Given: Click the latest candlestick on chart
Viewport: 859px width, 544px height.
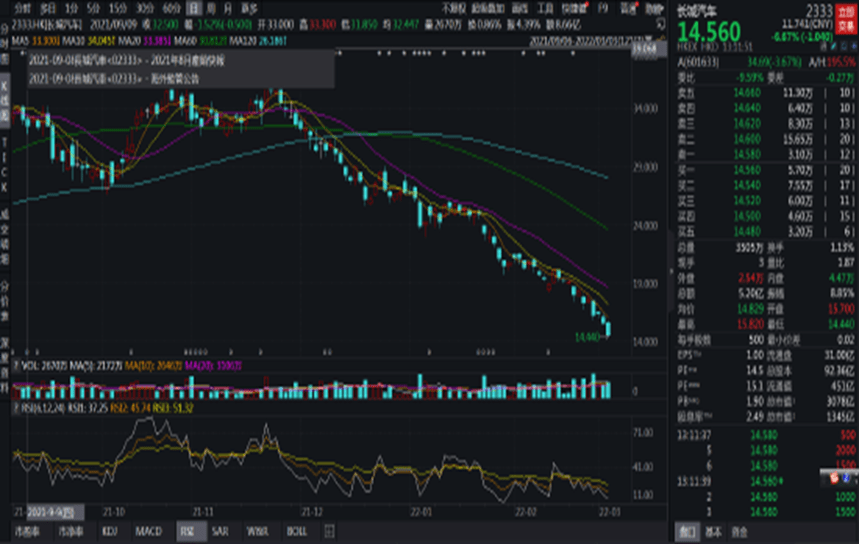Looking at the screenshot, I should click(x=609, y=327).
